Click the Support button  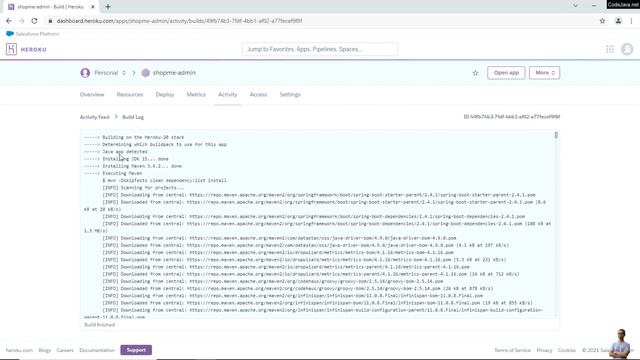coord(136,350)
